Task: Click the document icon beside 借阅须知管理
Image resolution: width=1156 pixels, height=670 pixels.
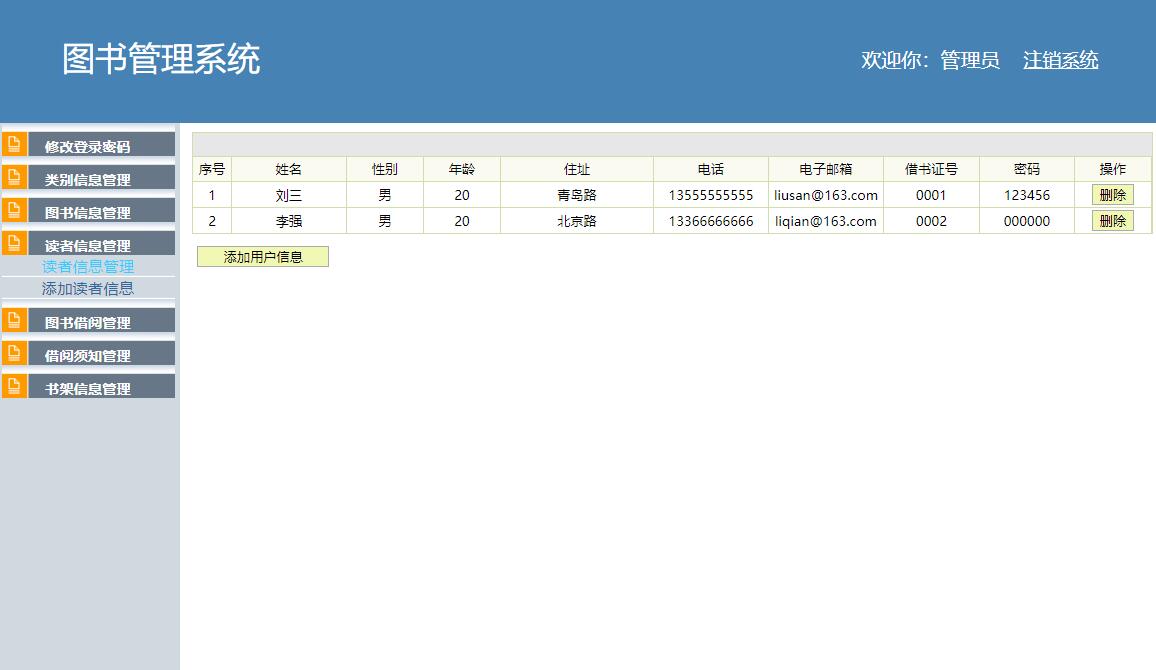Action: pos(12,353)
